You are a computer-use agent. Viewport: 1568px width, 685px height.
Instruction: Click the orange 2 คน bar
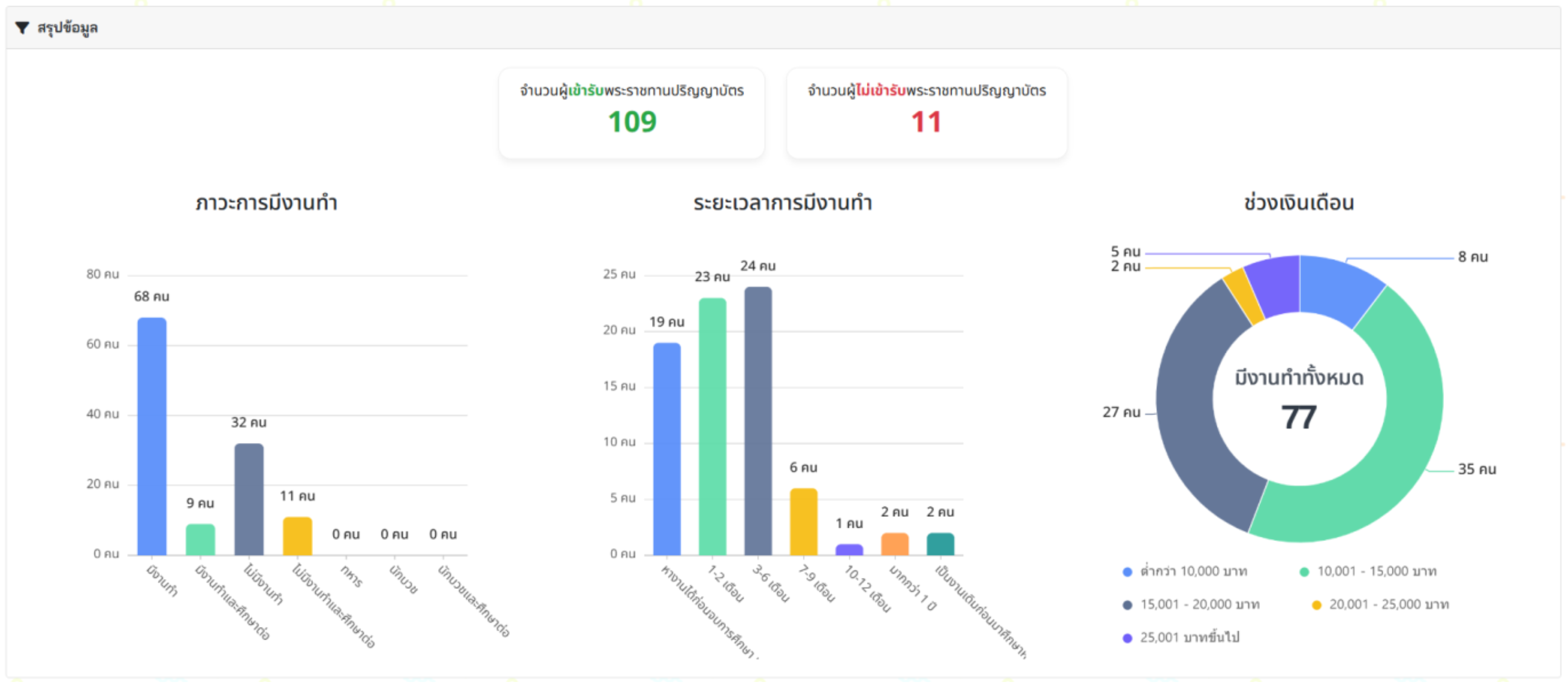click(x=895, y=545)
